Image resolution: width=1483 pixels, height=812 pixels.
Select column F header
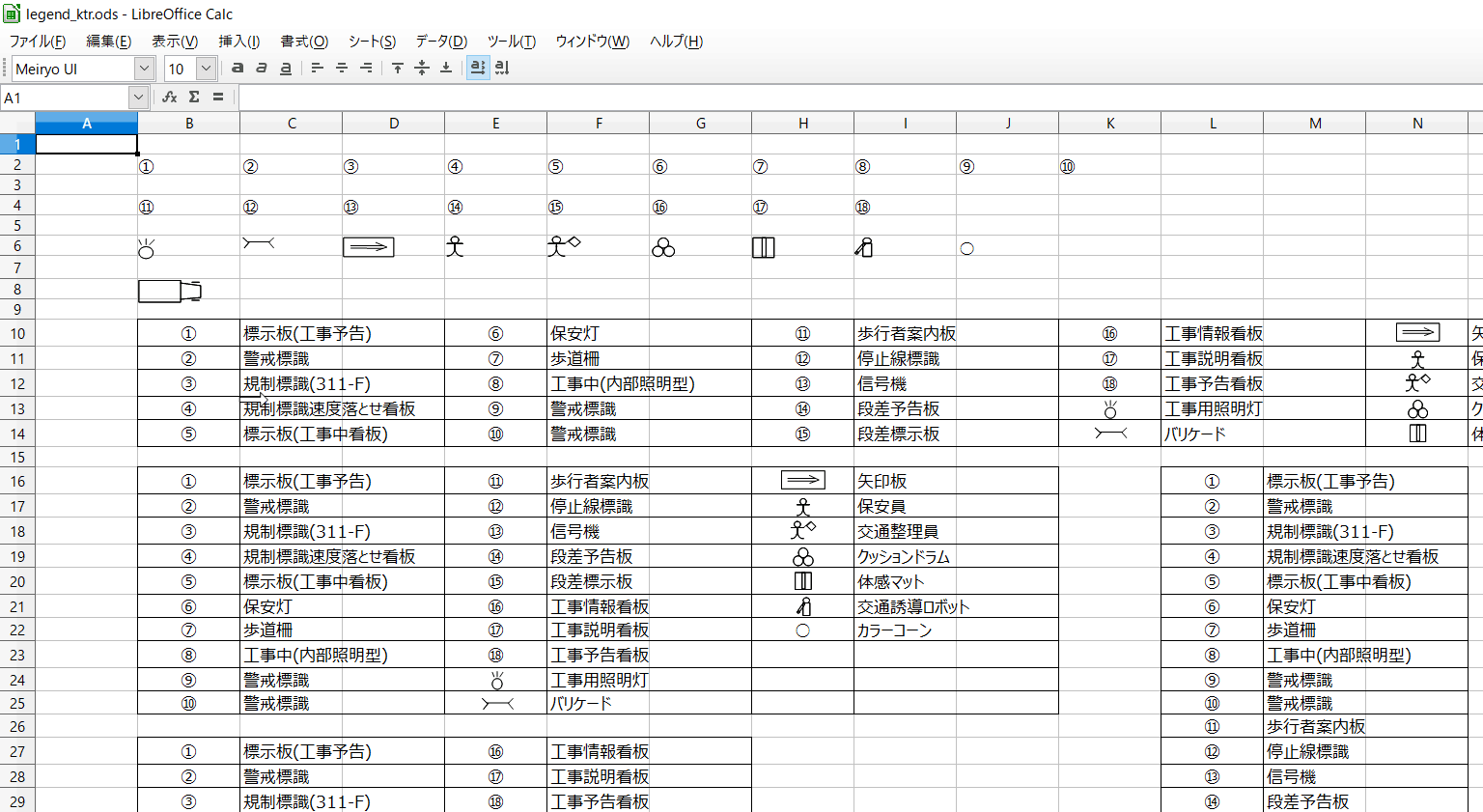point(599,123)
